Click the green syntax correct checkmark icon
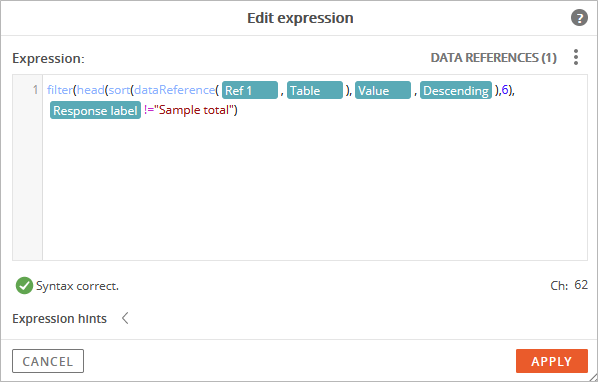The image size is (598, 382). coord(24,286)
